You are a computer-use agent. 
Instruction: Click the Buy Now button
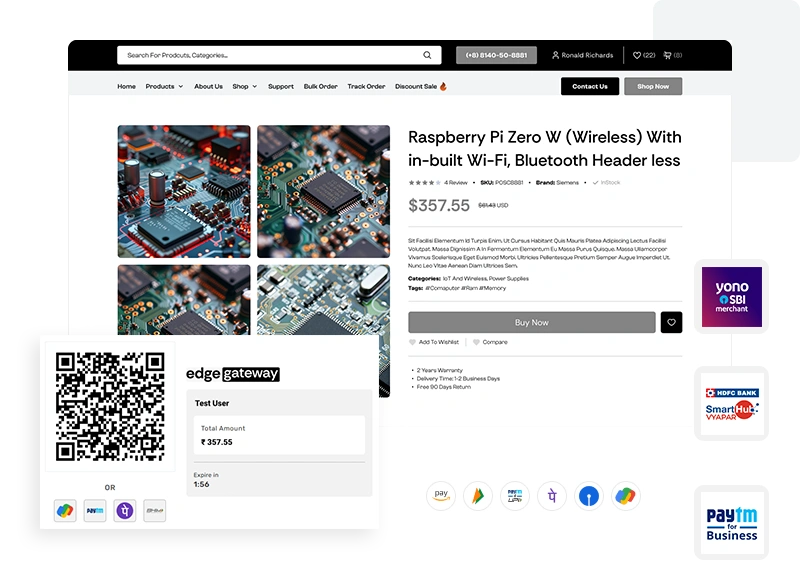[x=532, y=323]
